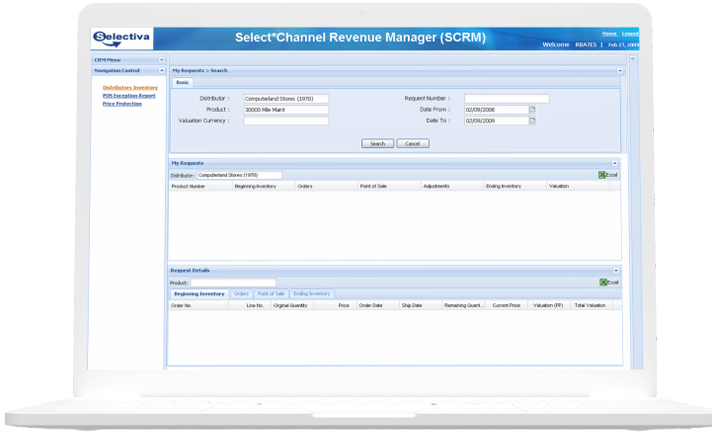Collapse the Navigation Control panel
717x435 pixels.
coord(162,71)
